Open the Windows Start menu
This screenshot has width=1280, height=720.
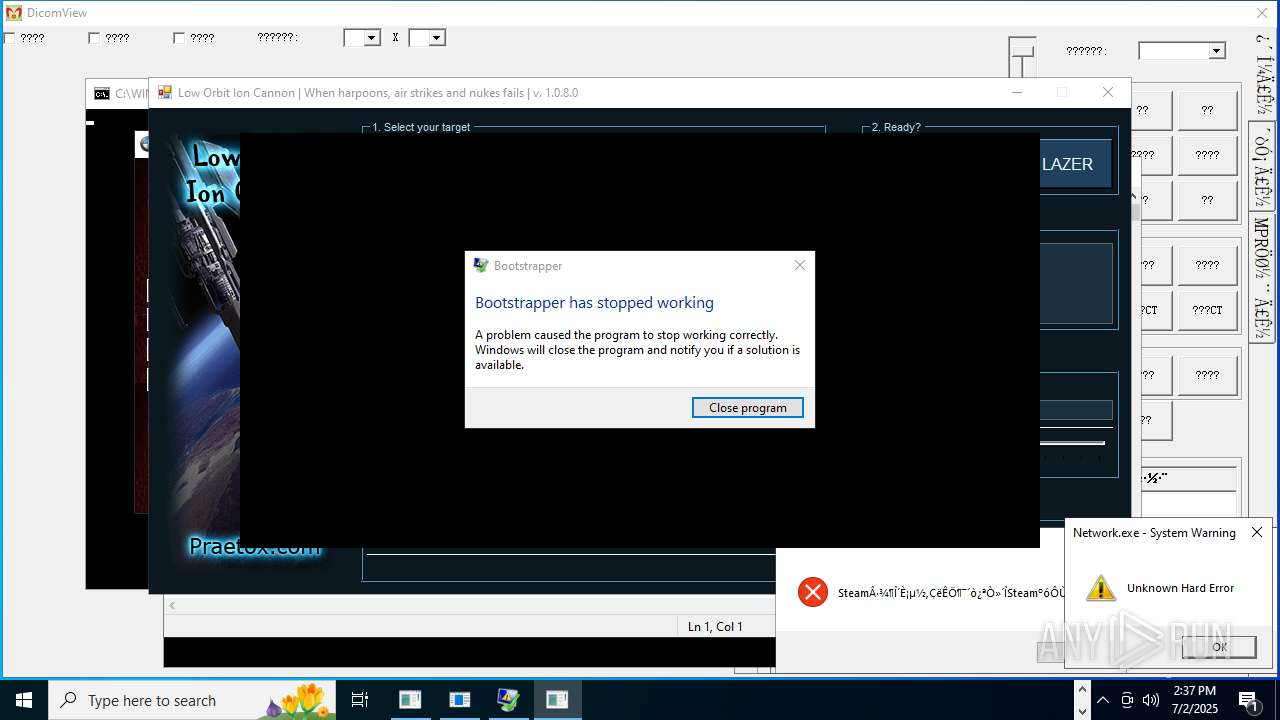[x=24, y=700]
